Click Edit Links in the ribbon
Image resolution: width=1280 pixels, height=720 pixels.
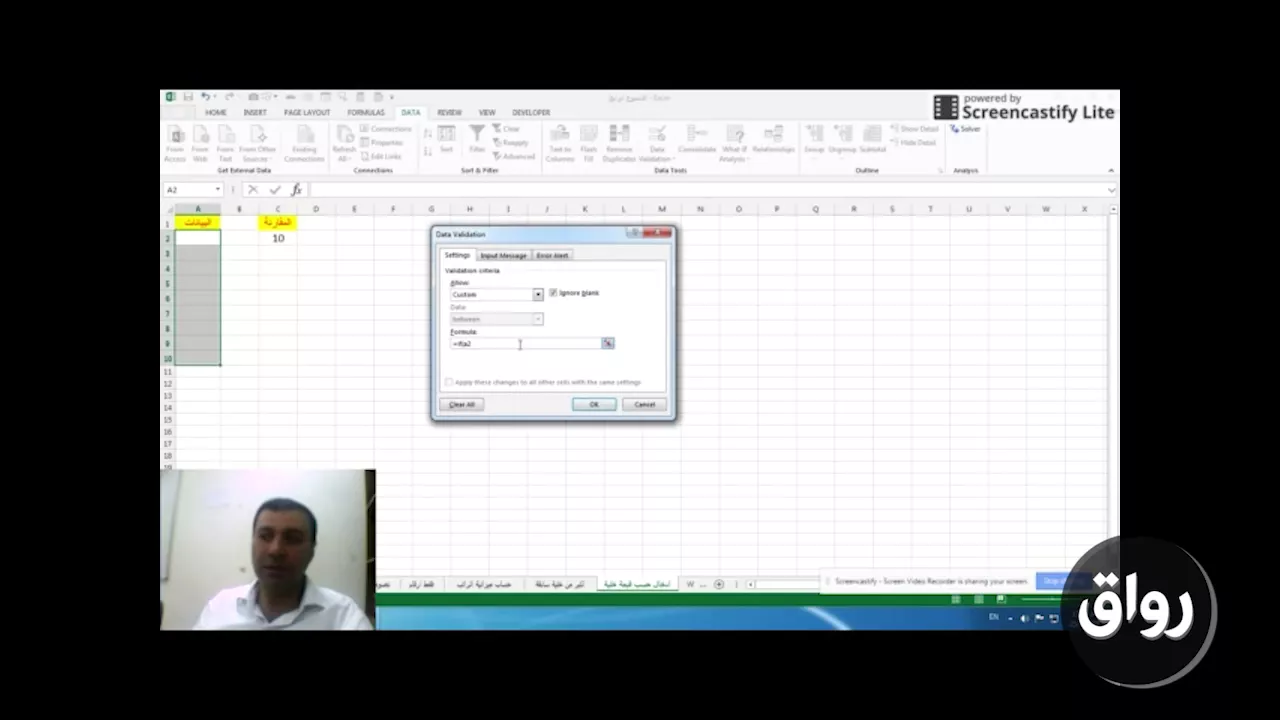pyautogui.click(x=381, y=156)
